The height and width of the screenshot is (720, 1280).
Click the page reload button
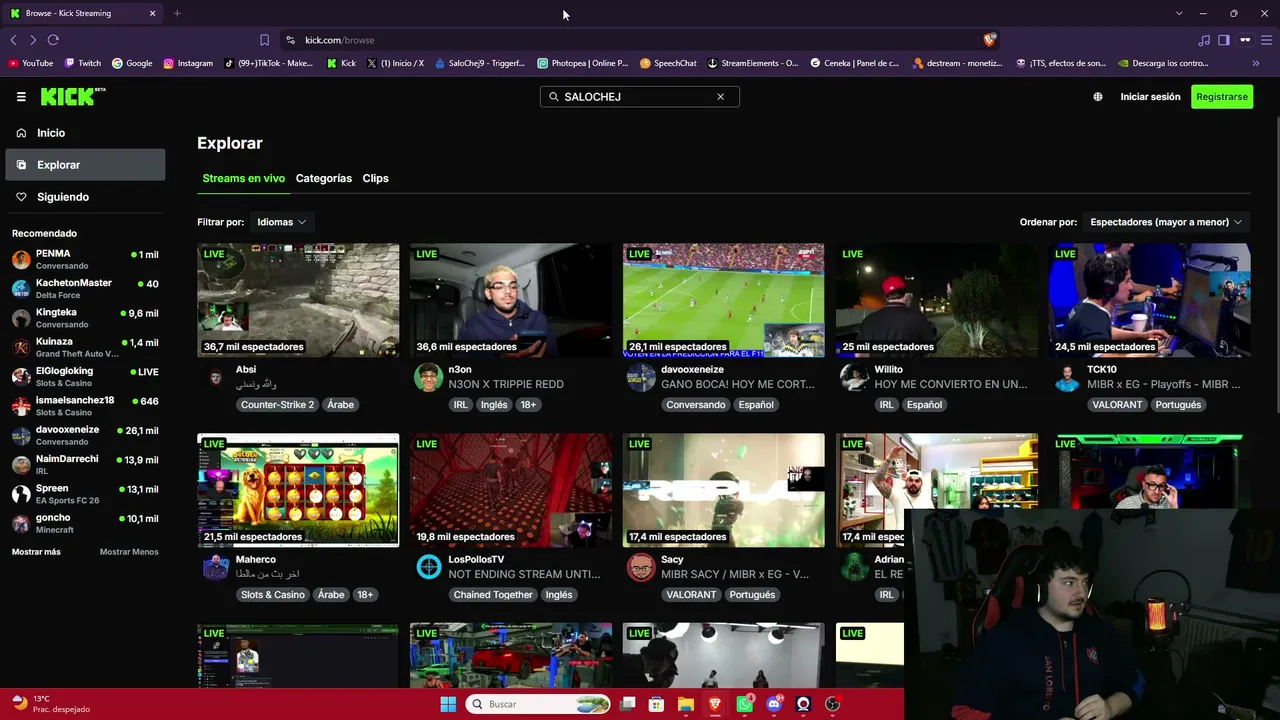click(x=53, y=40)
